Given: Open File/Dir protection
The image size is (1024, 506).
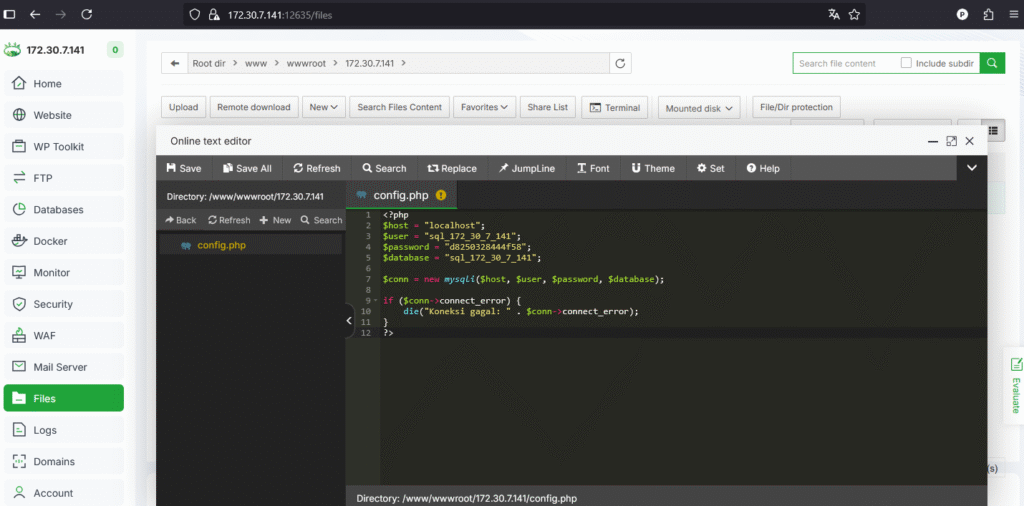Looking at the screenshot, I should pyautogui.click(x=796, y=107).
